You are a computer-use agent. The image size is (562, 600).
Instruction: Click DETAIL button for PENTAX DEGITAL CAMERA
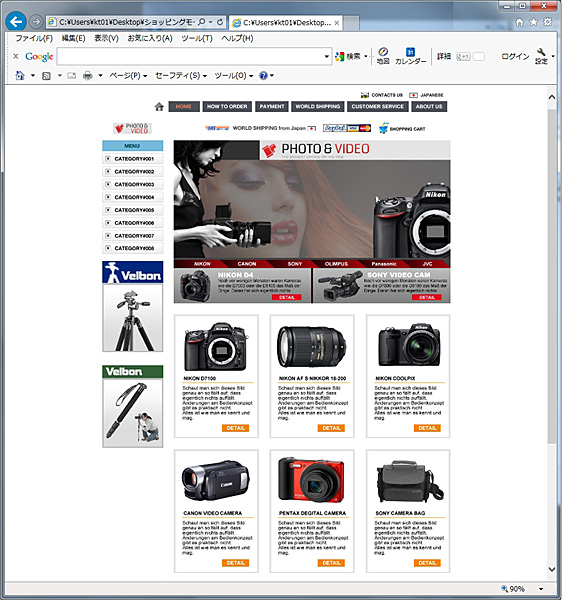click(x=331, y=563)
